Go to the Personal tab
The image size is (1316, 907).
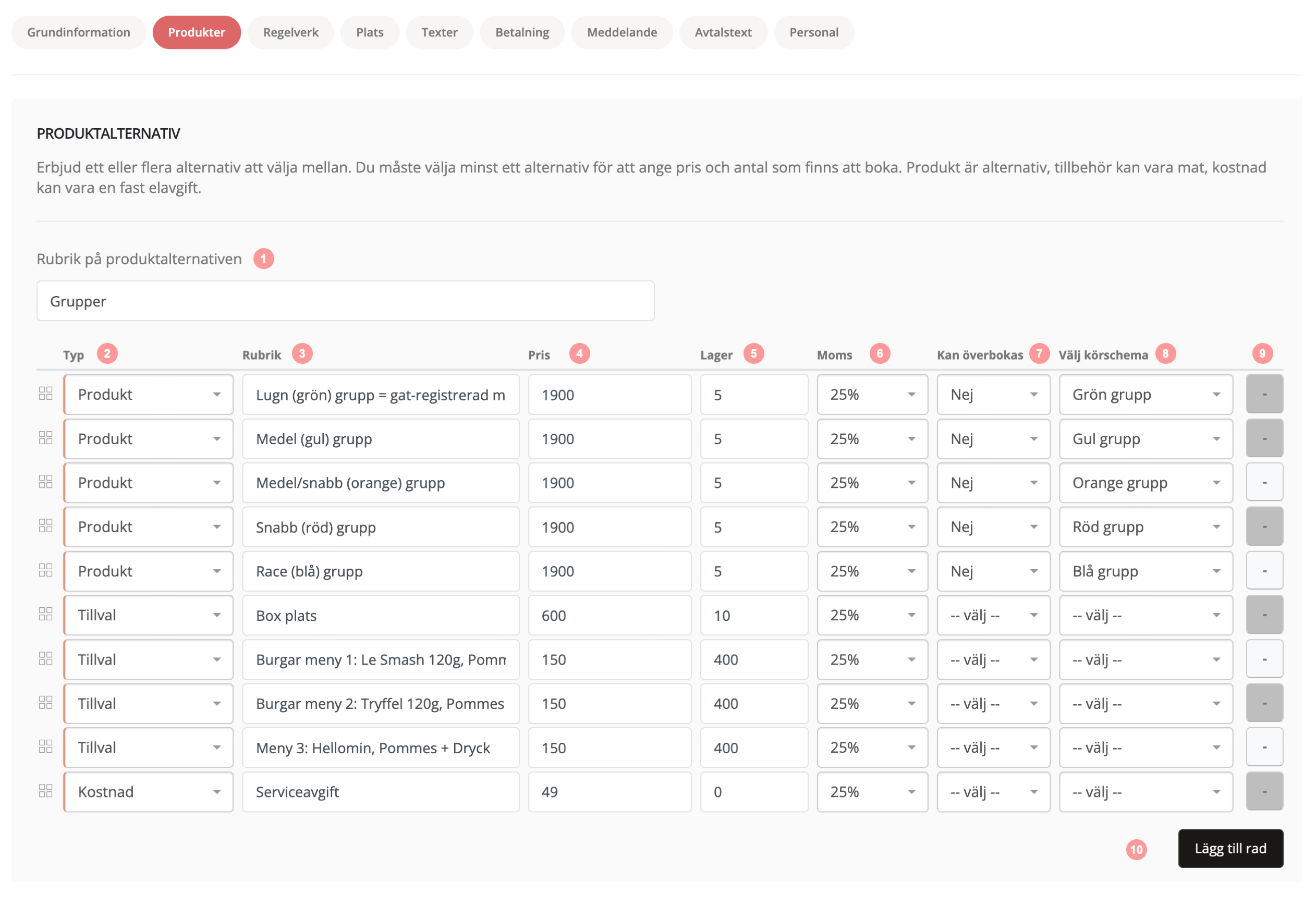813,32
